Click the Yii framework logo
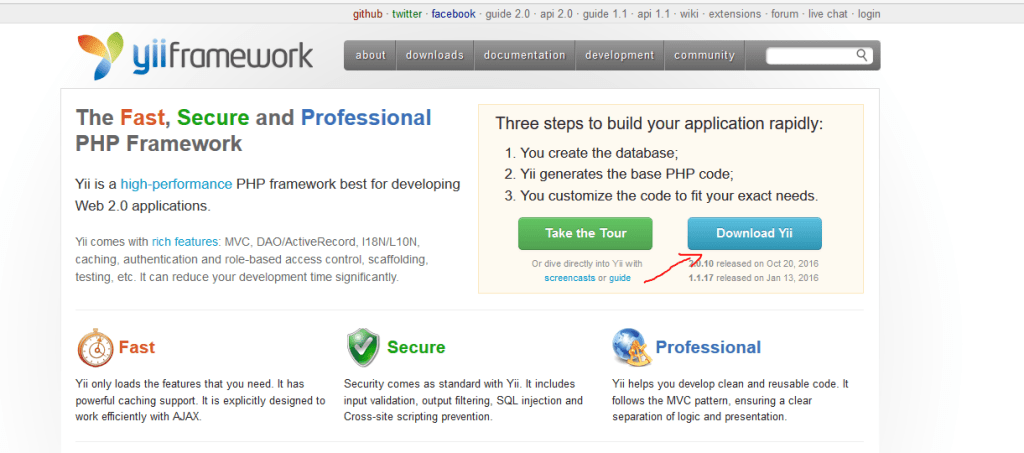 195,56
